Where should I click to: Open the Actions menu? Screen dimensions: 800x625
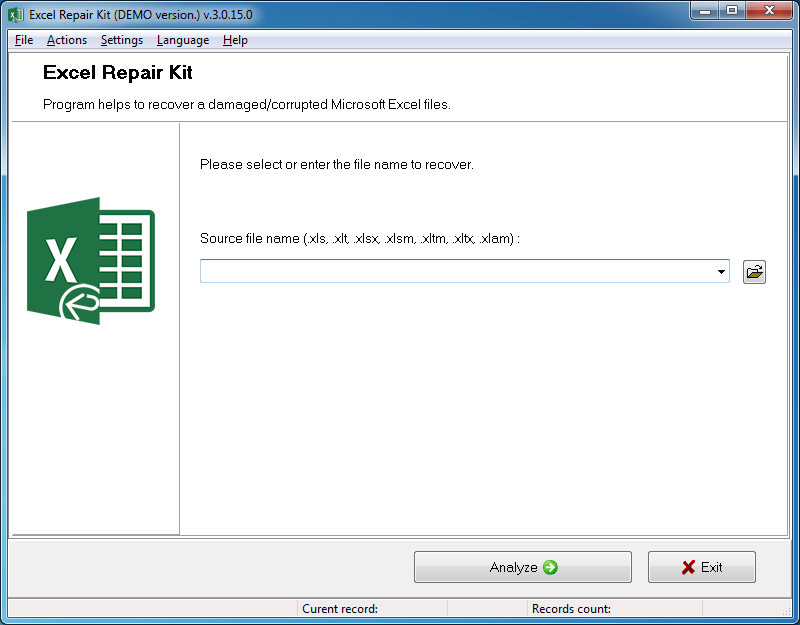pos(67,40)
